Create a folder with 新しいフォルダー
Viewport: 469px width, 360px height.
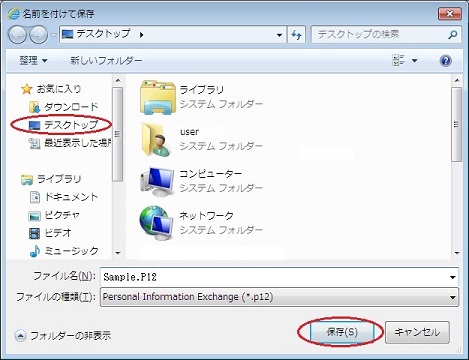[x=106, y=61]
